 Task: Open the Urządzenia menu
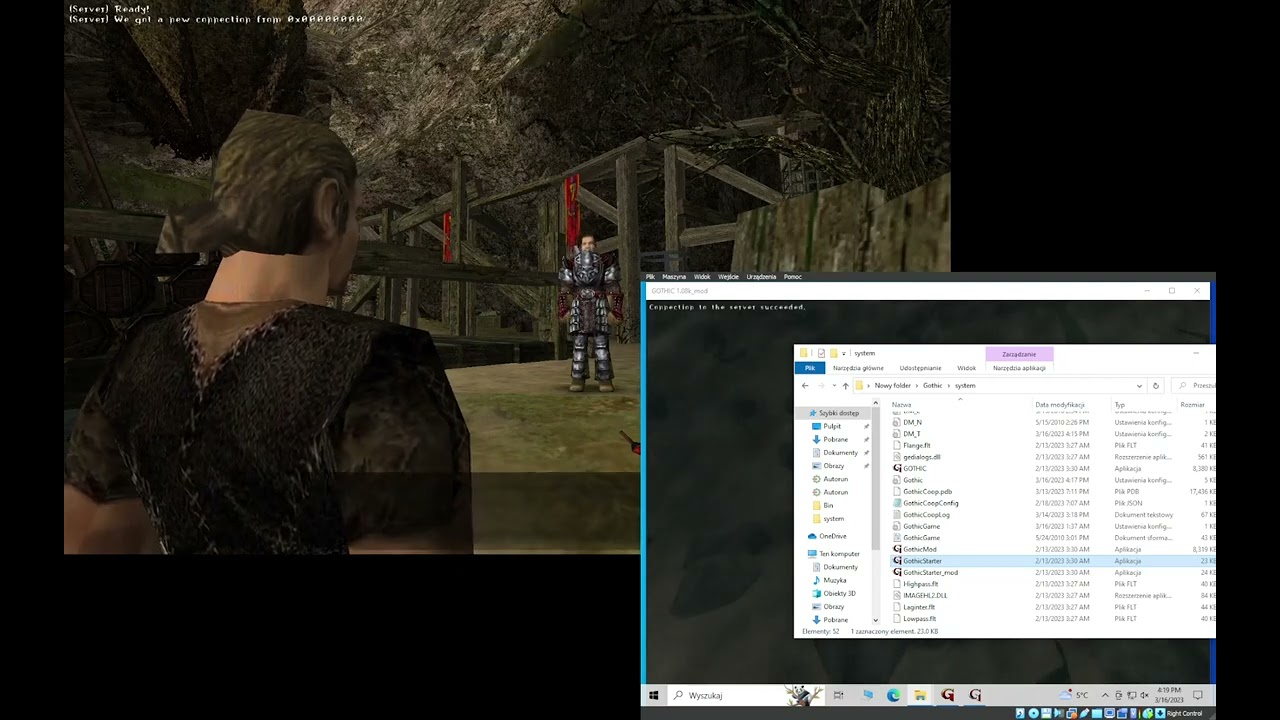[761, 277]
